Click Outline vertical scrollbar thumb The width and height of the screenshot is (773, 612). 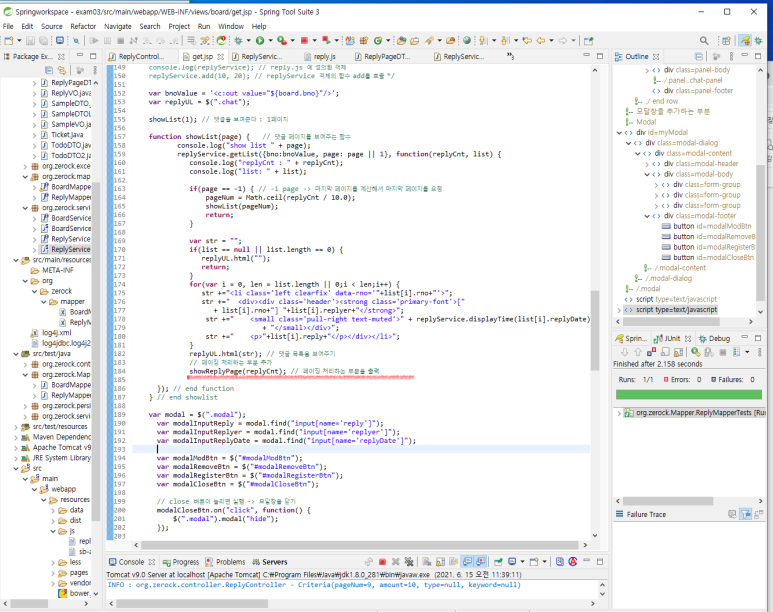pos(760,232)
